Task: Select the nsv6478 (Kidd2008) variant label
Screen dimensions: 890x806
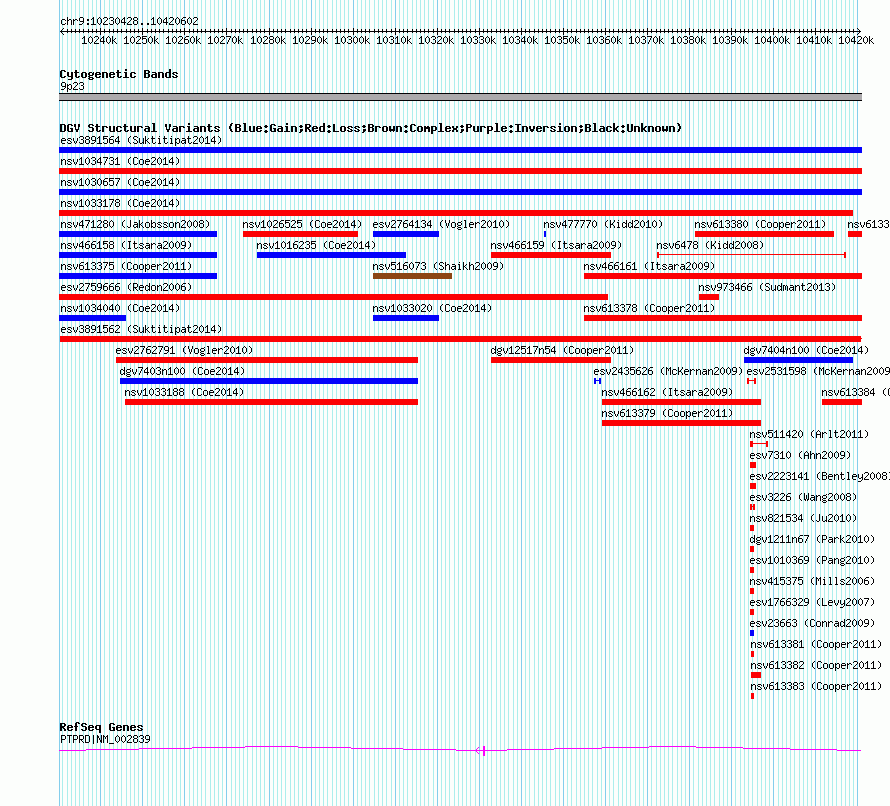Action: (710, 245)
